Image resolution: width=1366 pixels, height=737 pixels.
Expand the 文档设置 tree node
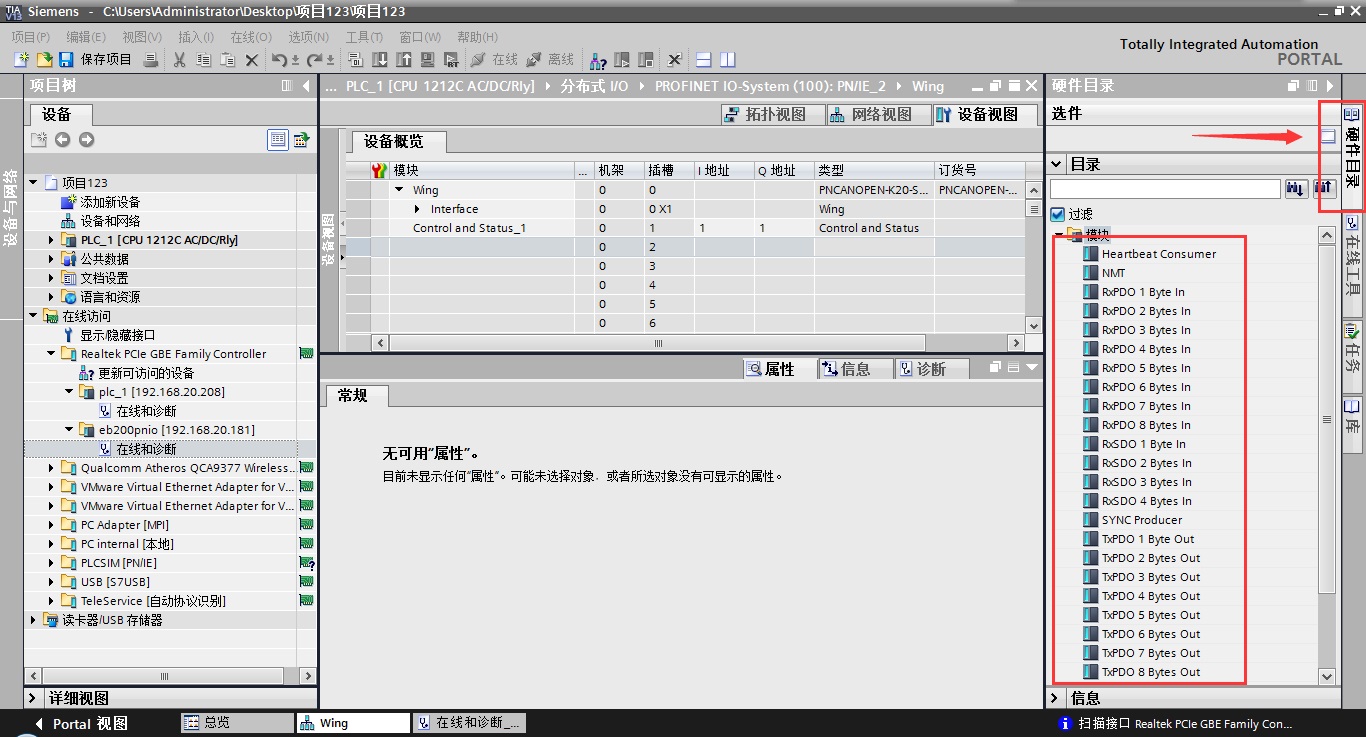[x=52, y=278]
